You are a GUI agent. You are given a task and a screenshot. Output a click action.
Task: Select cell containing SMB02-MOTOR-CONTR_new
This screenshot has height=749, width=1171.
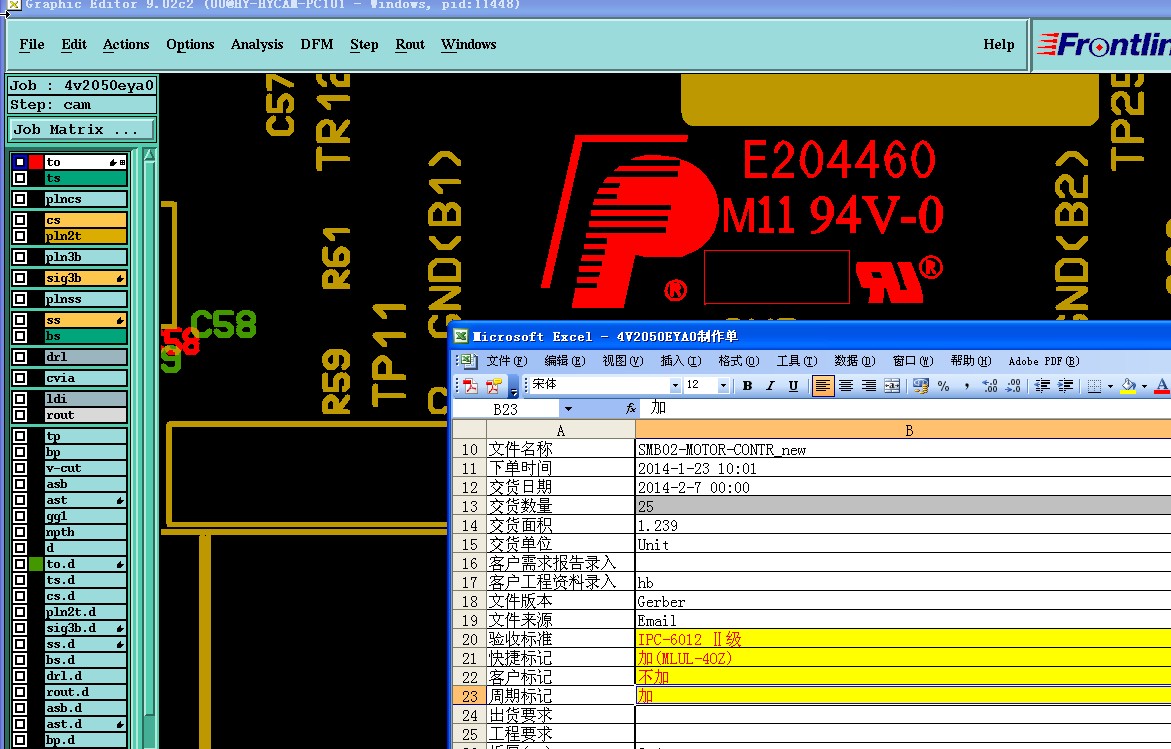click(903, 450)
